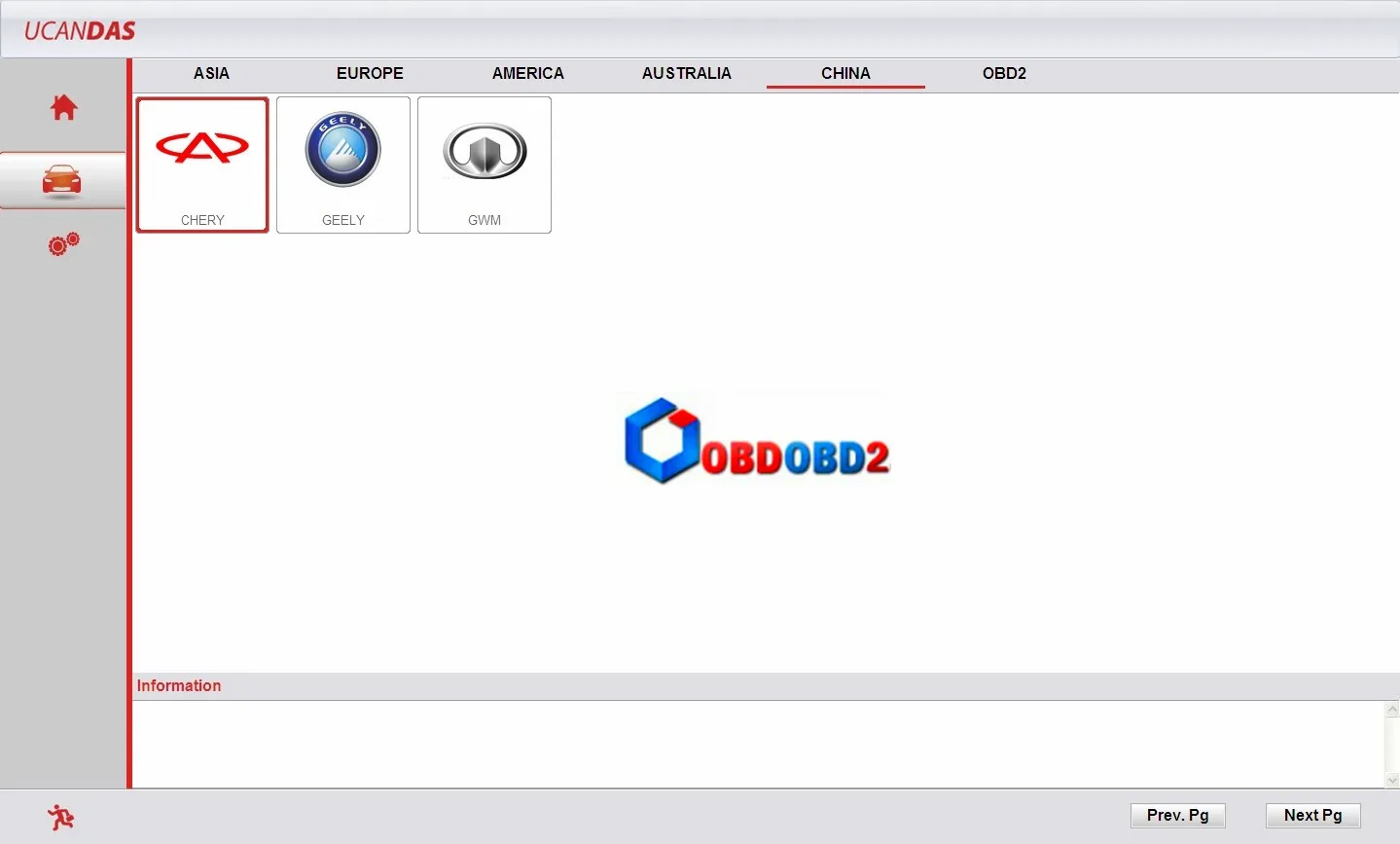Switch to the CHINA tab
Screen dimensions: 1400x844
tap(845, 74)
